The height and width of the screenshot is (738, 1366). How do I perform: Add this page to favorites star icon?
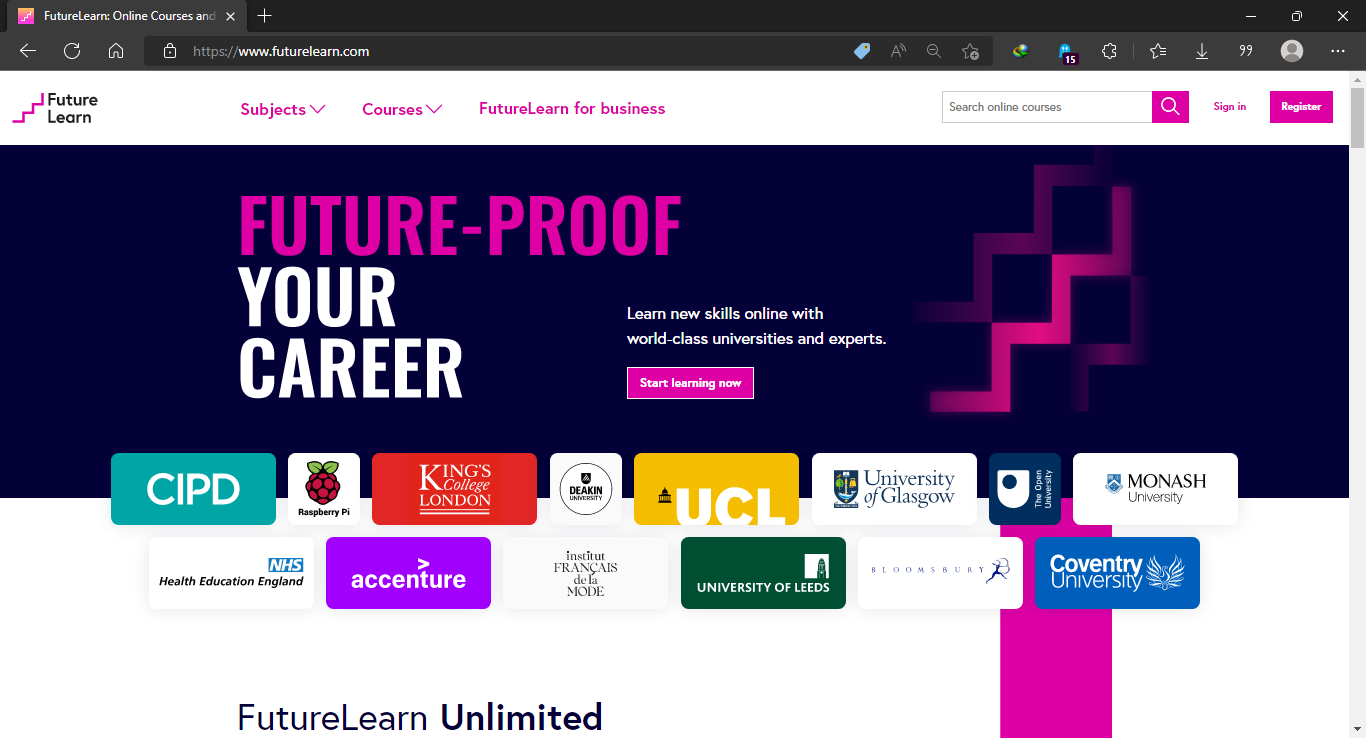[970, 51]
